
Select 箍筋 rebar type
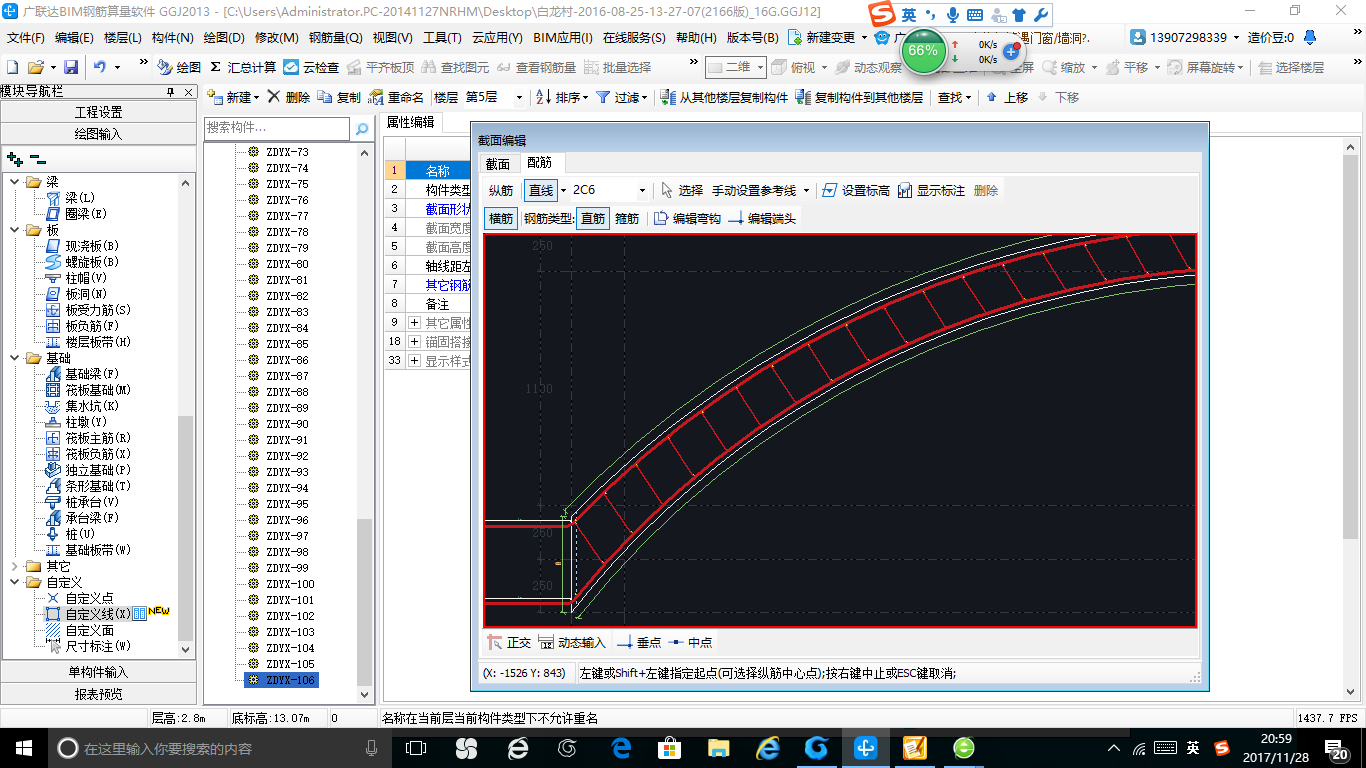627,218
